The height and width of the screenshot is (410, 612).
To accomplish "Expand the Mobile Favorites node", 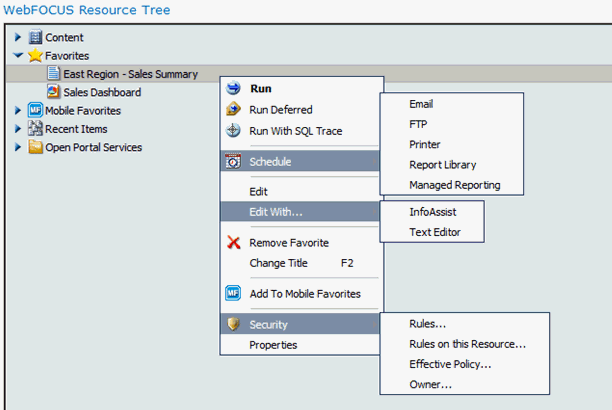I will click(x=18, y=111).
